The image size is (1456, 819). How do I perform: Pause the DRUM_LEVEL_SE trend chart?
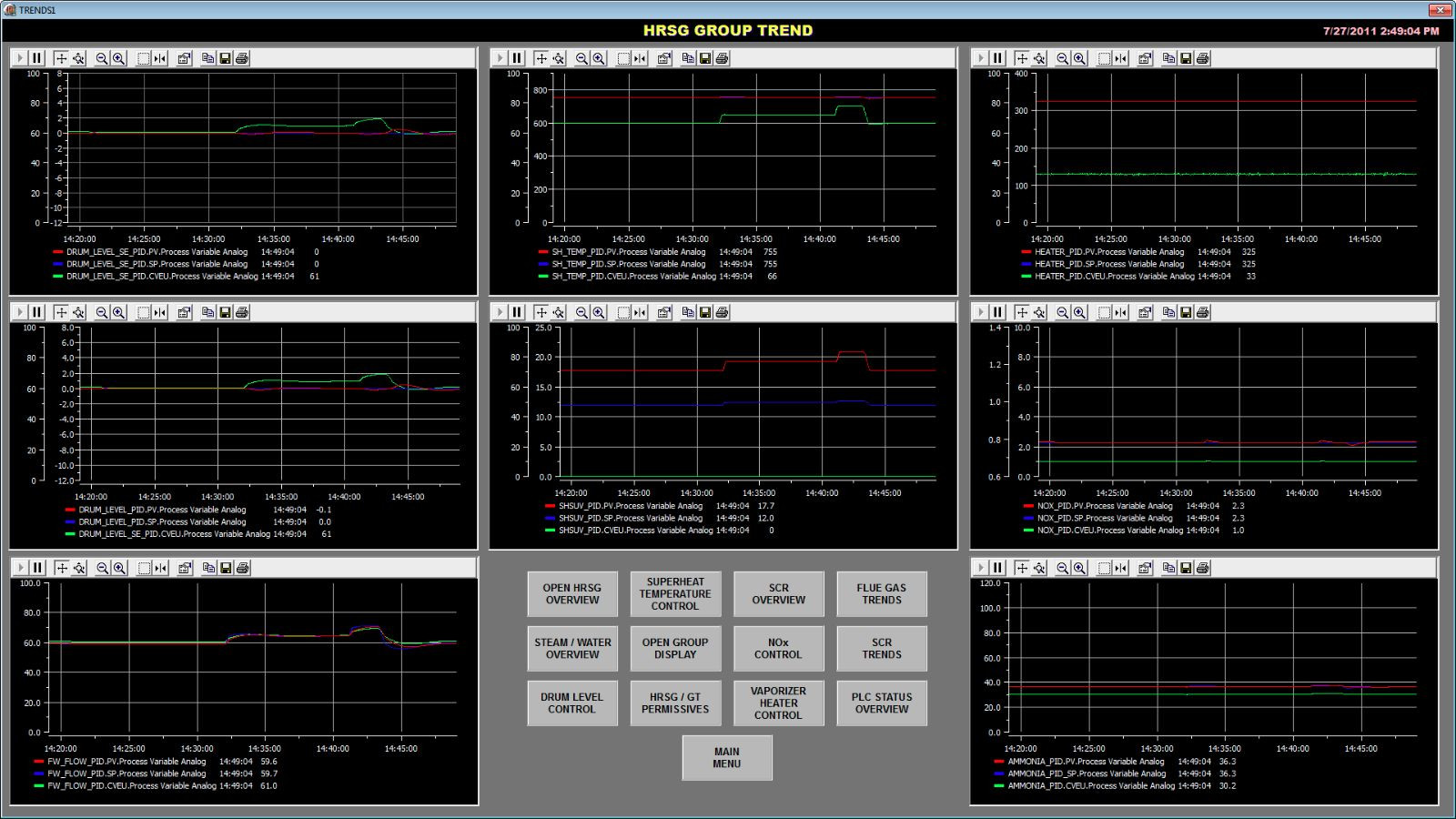[x=37, y=58]
